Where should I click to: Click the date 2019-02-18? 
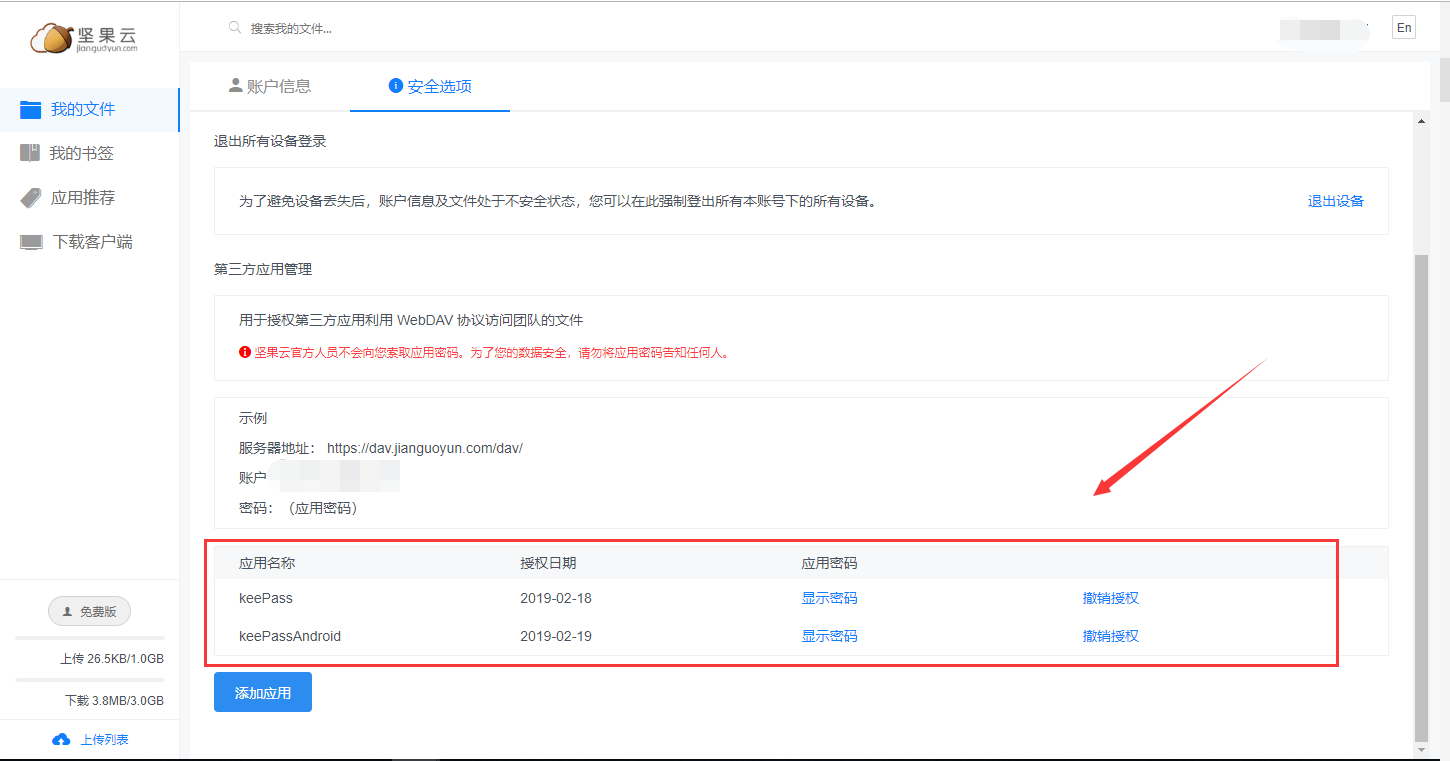(556, 598)
